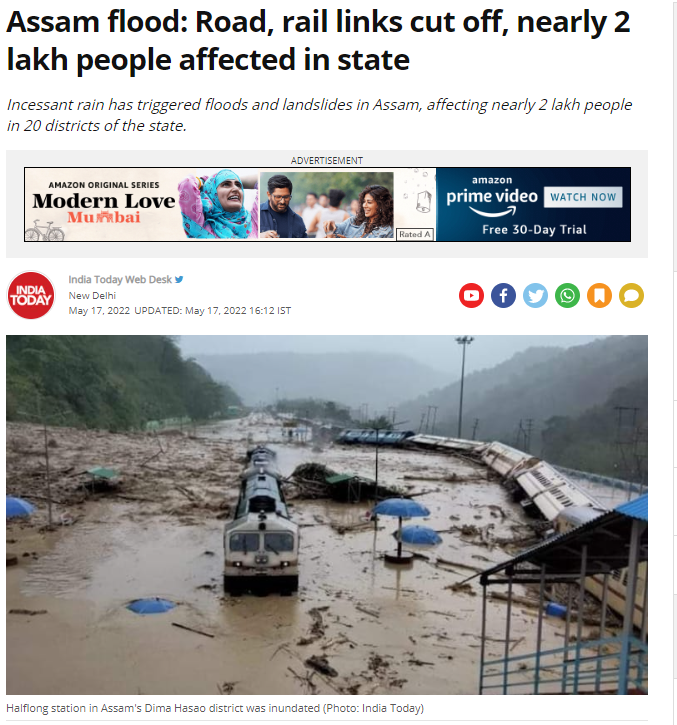Click the photo caption about Halflong station
Screen dimensions: 677x725
[x=215, y=708]
